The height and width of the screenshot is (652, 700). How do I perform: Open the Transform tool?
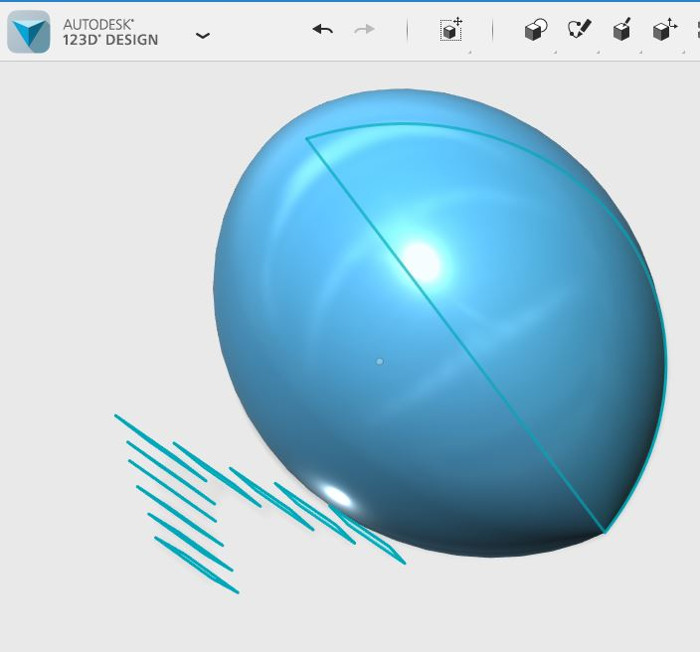451,30
